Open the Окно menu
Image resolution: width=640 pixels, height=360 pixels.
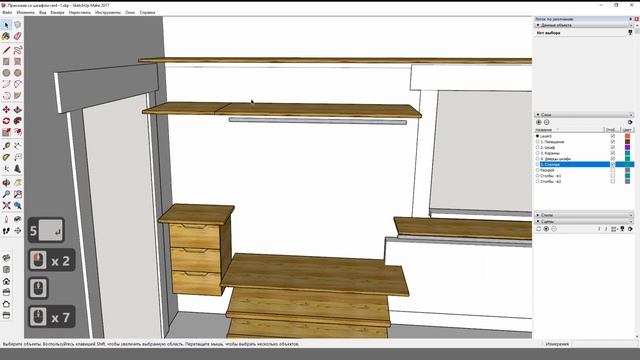(x=130, y=13)
